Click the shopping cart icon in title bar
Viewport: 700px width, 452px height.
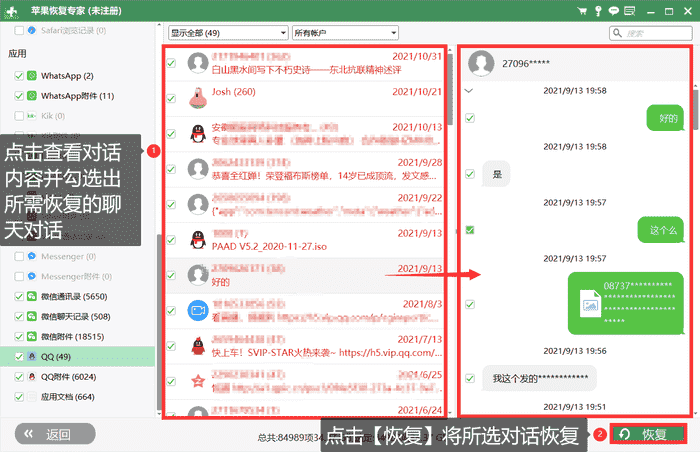582,11
